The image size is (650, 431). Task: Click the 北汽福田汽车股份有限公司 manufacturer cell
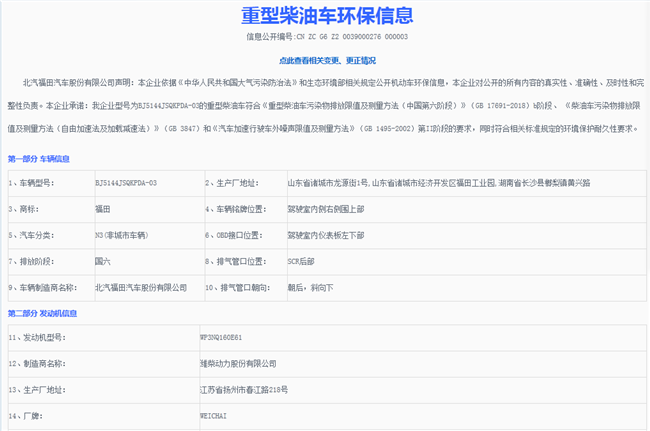click(141, 287)
